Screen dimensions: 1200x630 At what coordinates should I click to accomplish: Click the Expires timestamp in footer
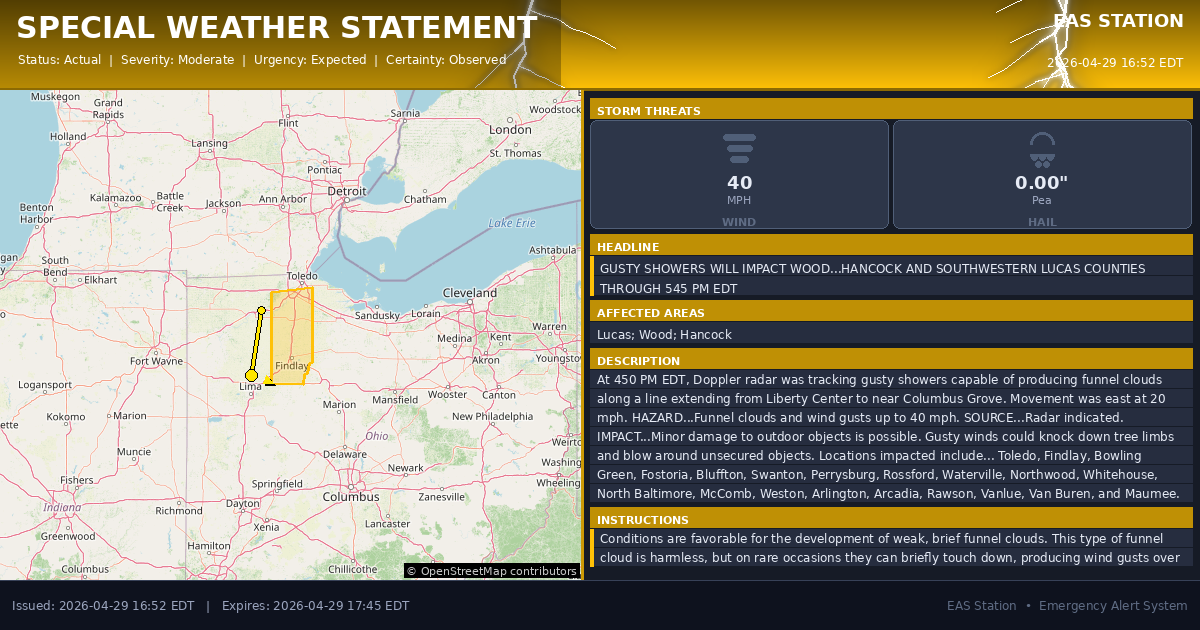point(315,606)
